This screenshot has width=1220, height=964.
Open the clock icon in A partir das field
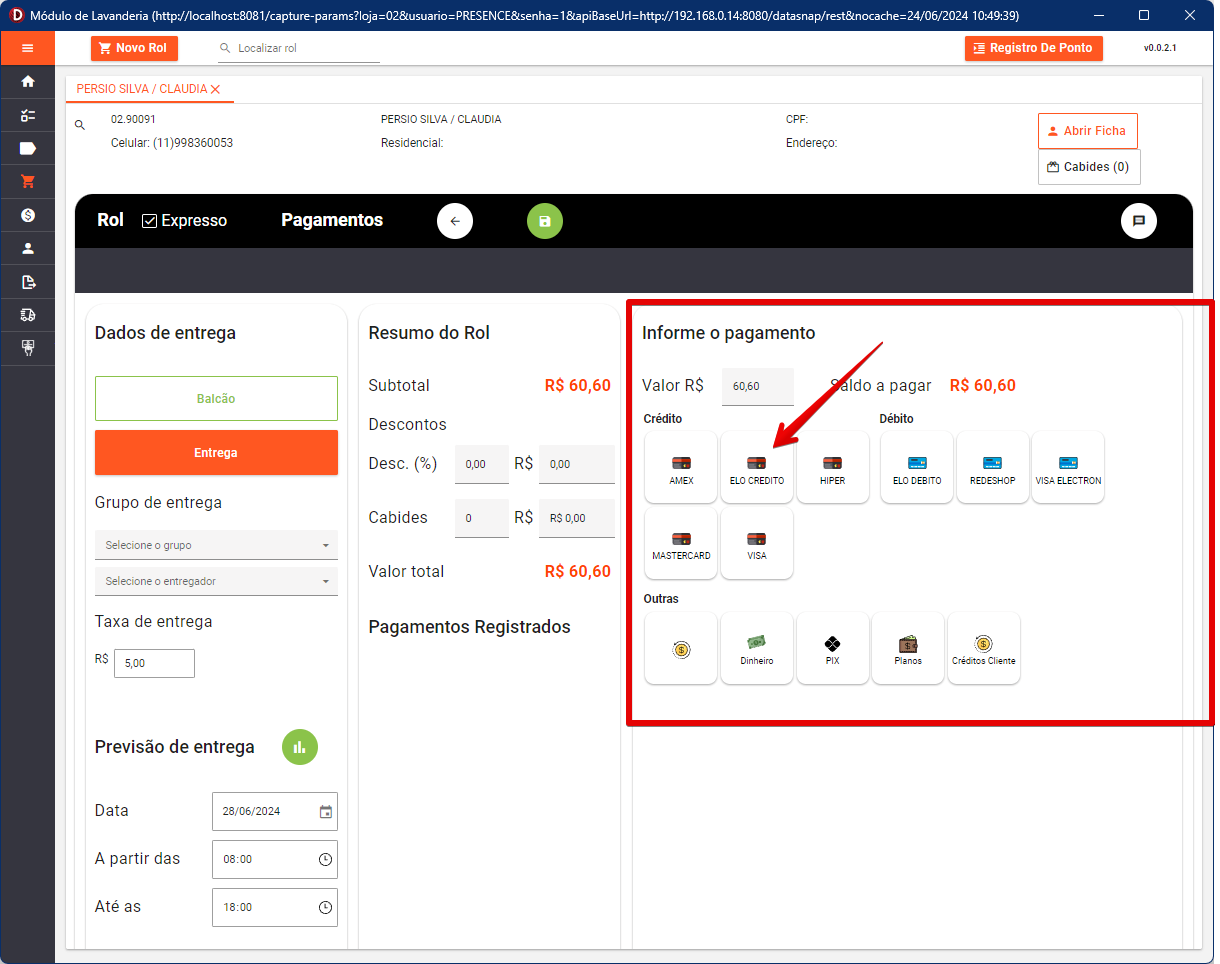click(x=325, y=860)
